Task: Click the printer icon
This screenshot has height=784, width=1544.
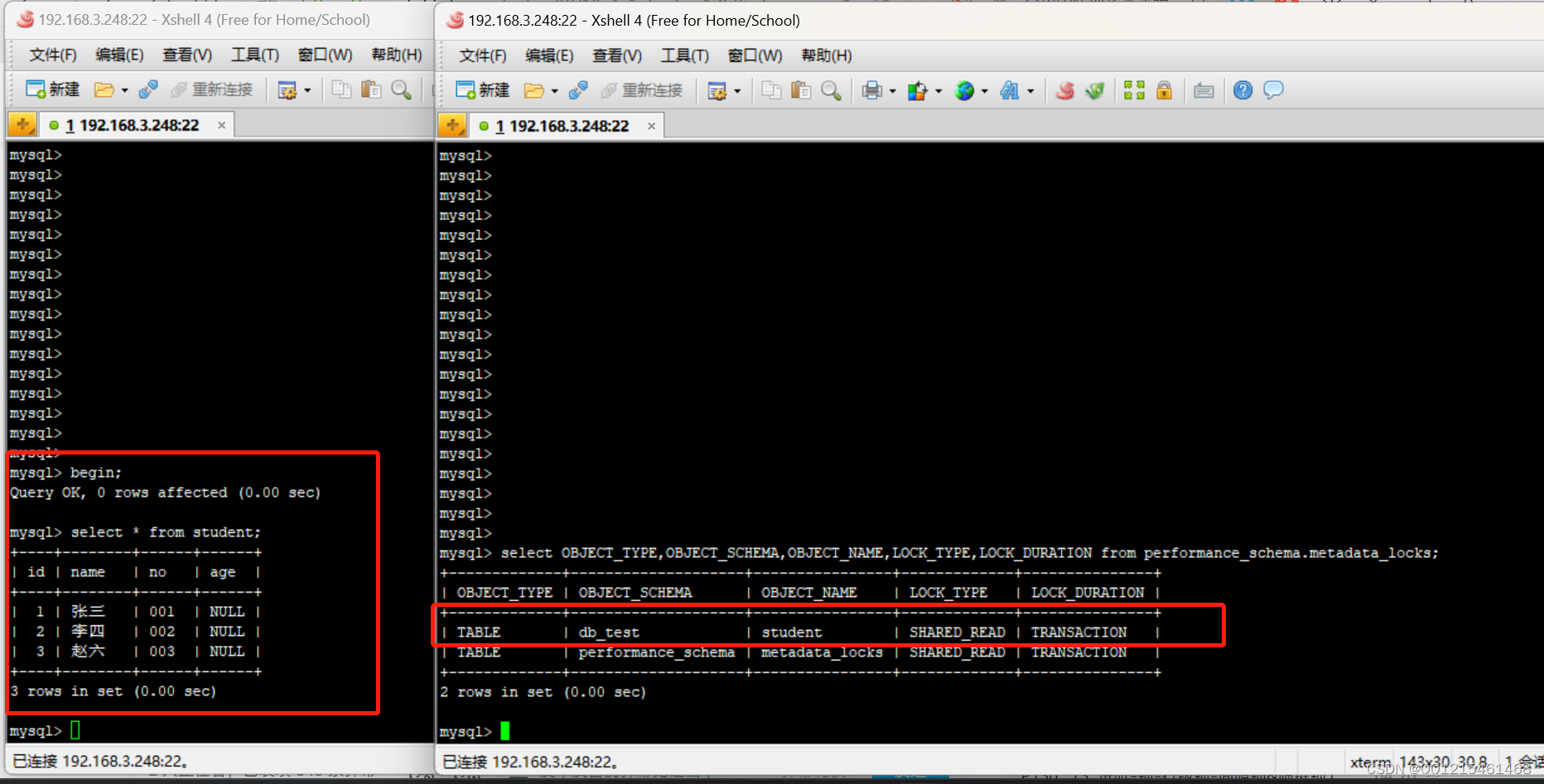Action: [871, 90]
